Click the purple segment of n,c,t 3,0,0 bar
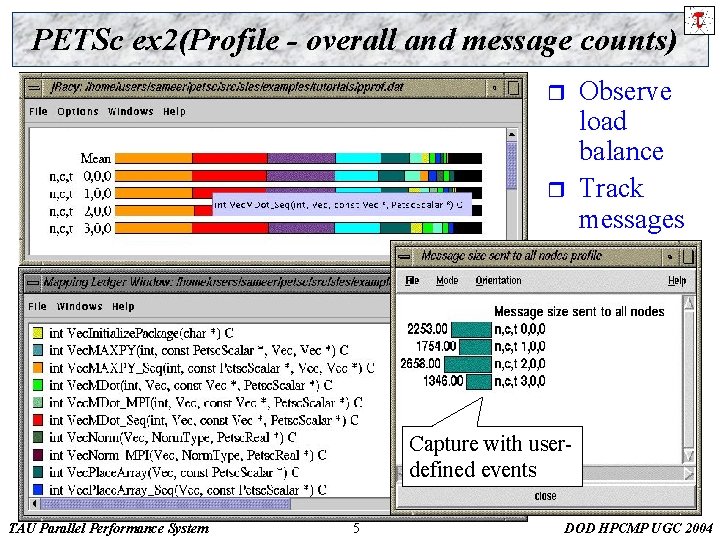Screen dimensions: 720x540 click(302, 228)
